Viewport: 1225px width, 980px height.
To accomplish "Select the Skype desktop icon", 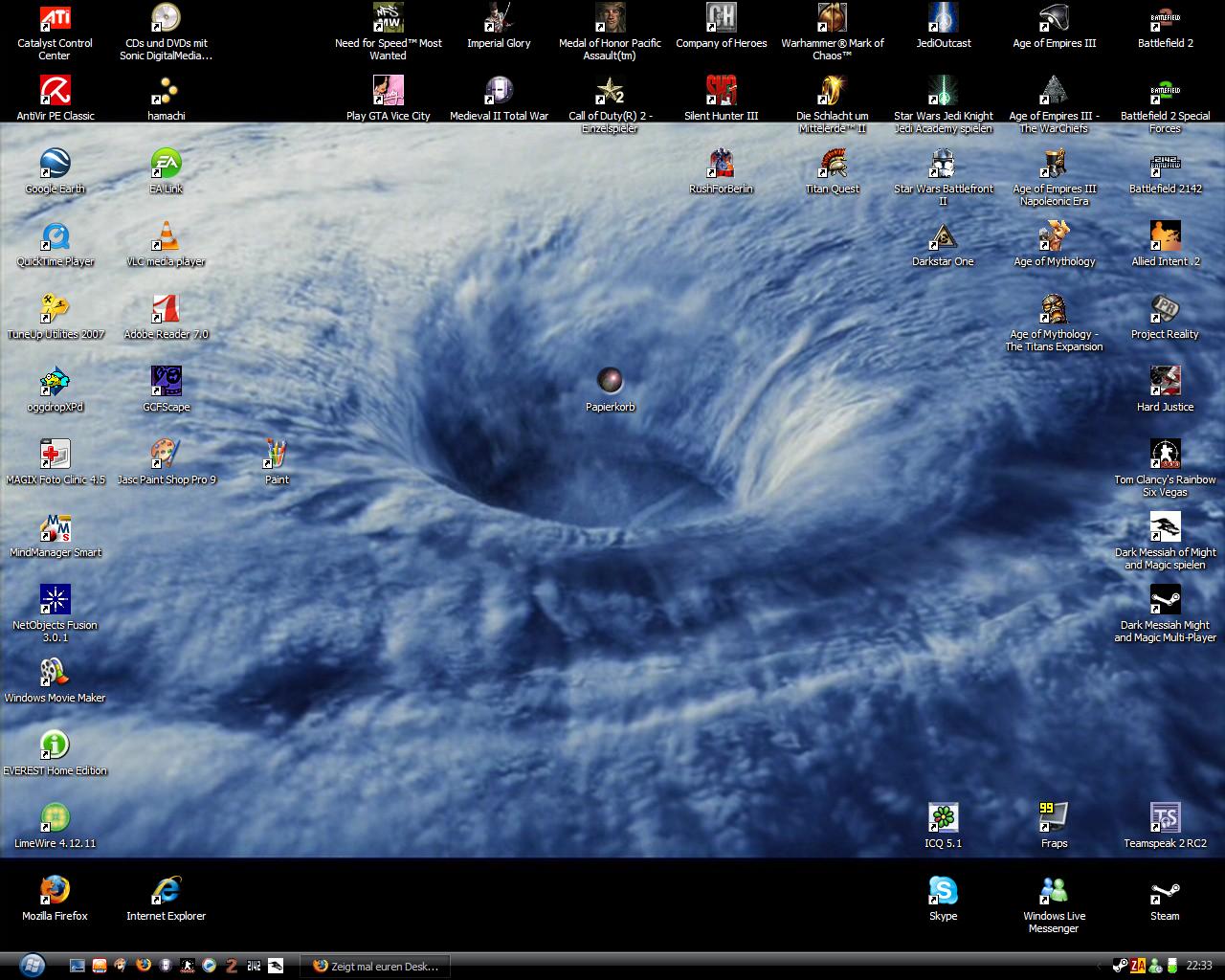I will [x=943, y=891].
